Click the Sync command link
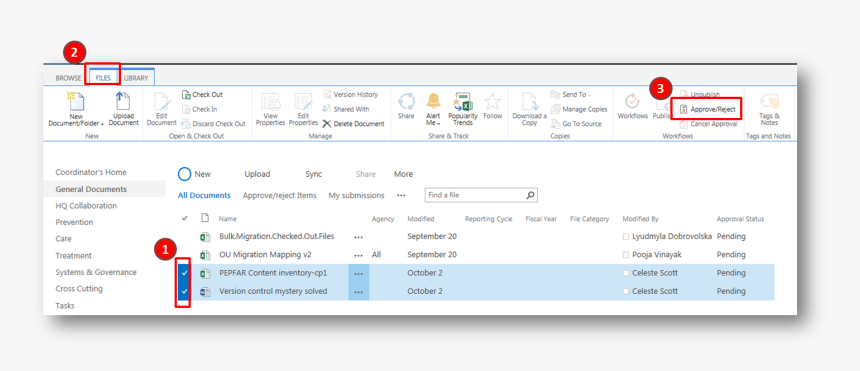Image resolution: width=860 pixels, height=371 pixels. tap(314, 174)
